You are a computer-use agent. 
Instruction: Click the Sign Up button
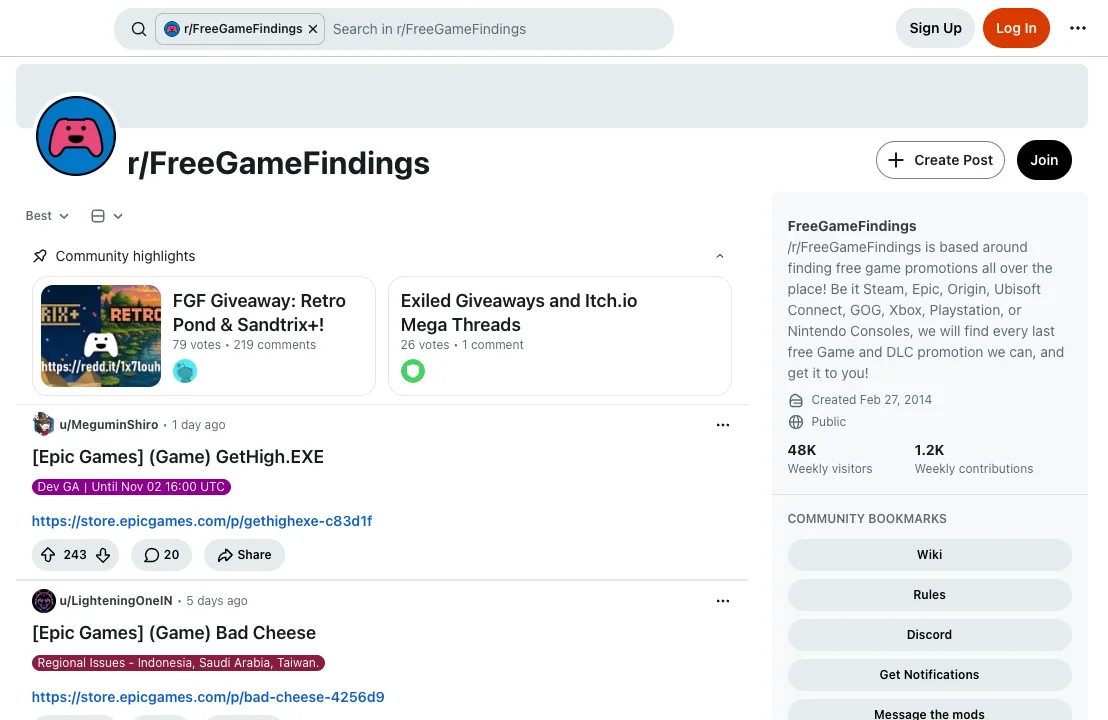click(935, 28)
